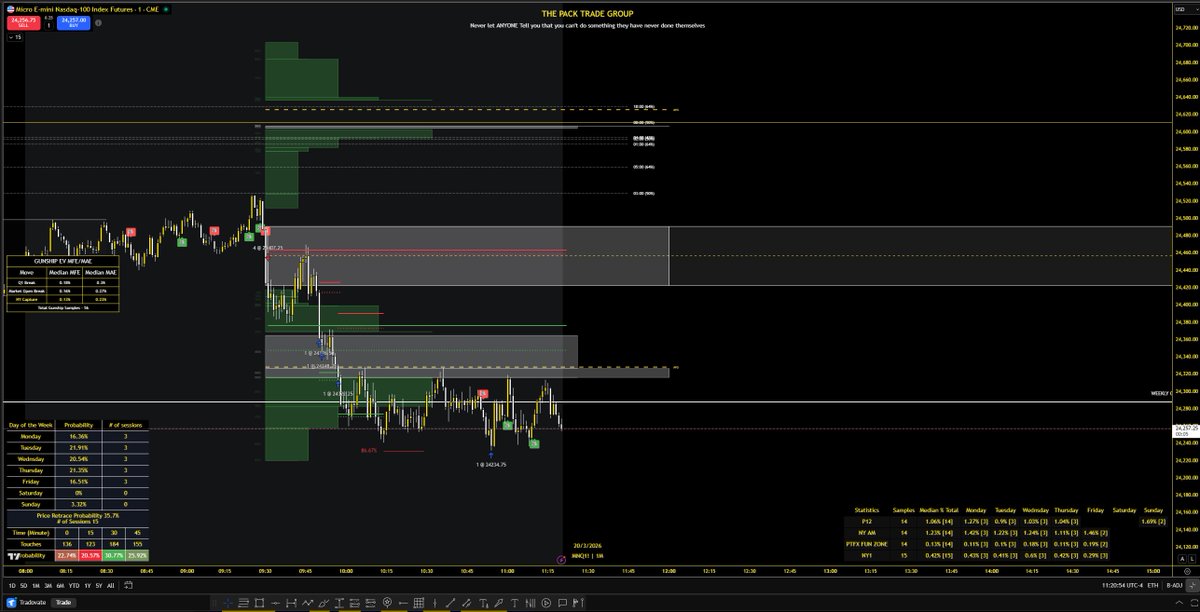Screen dimensions: 1200x612
Task: Select the diagonal trend line tool
Action: pyautogui.click(x=450, y=603)
